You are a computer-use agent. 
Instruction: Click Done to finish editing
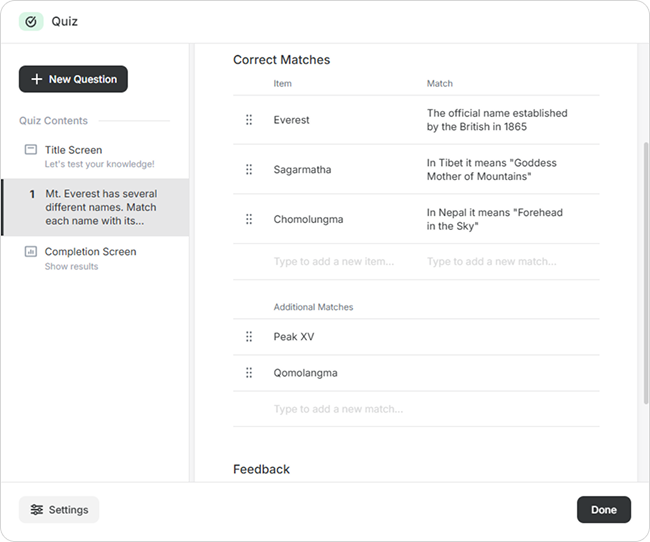pyautogui.click(x=603, y=510)
